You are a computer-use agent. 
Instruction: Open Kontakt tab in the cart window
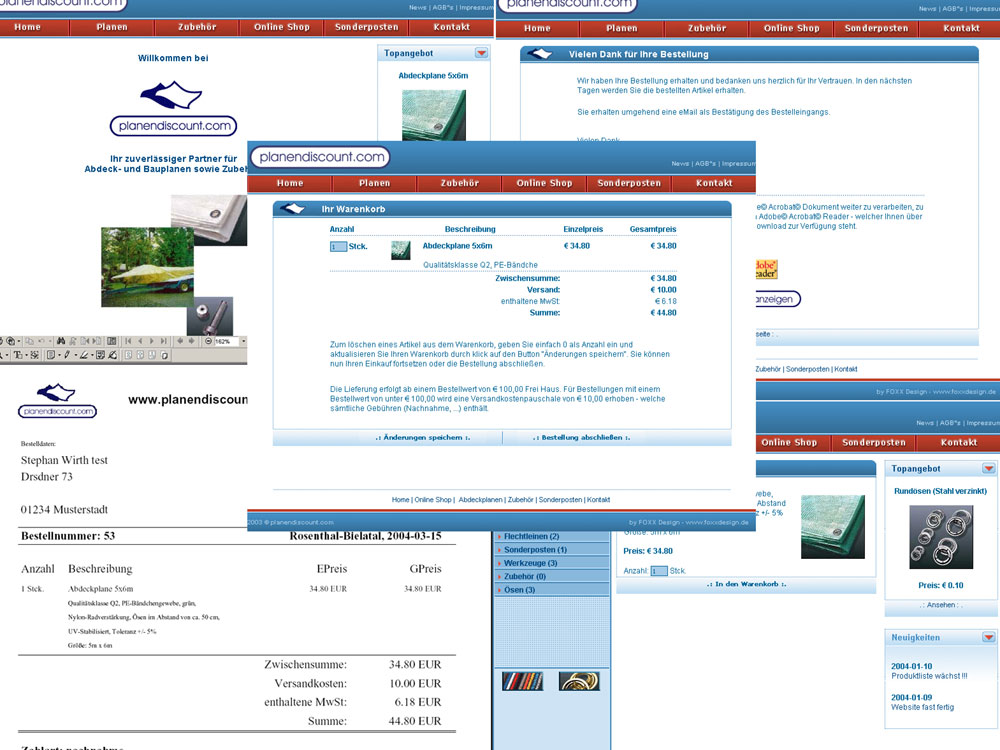pos(714,183)
